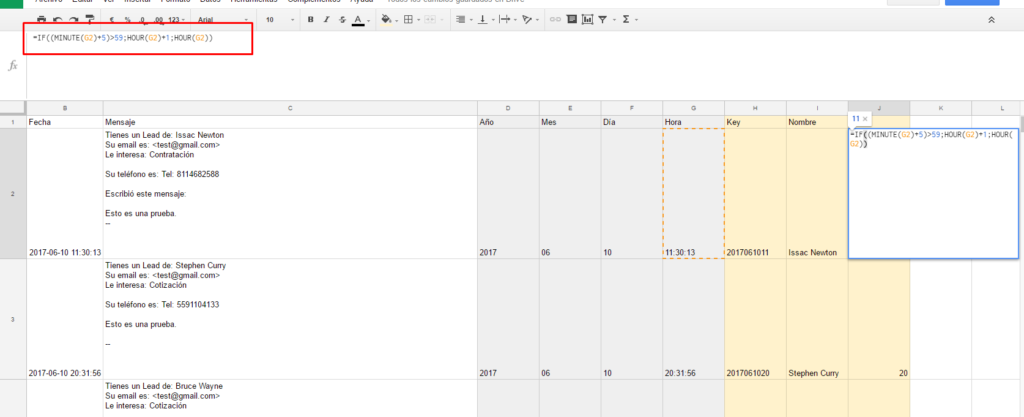The image size is (1024, 417).
Task: Select column G header
Action: (693, 108)
